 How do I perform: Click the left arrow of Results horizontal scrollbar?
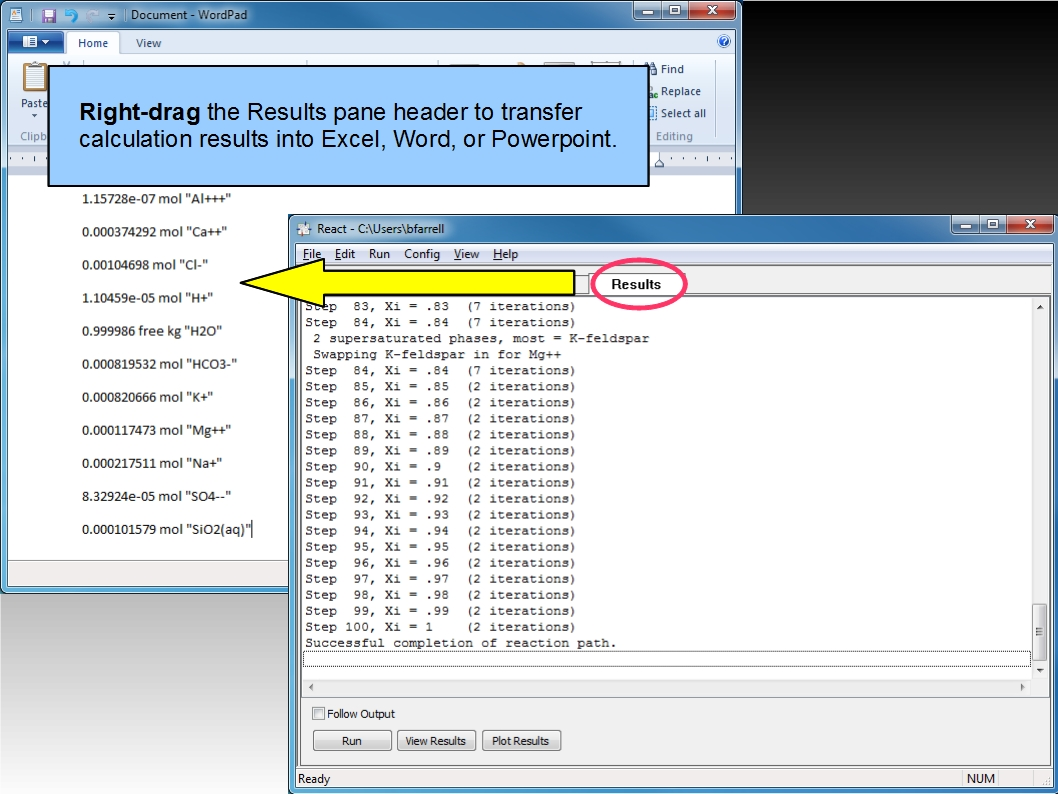310,687
